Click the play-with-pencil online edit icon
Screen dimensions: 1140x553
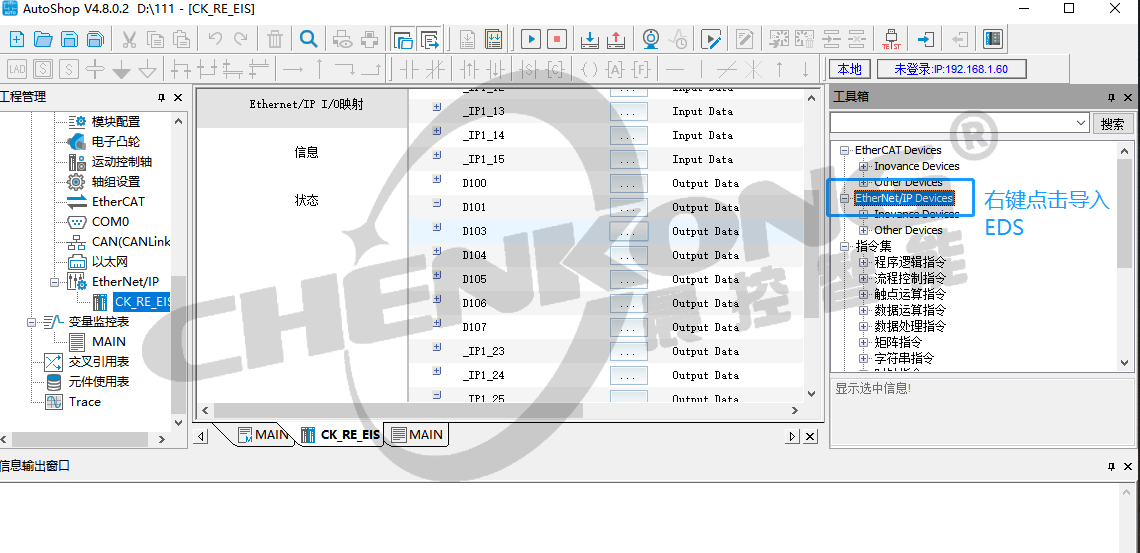tap(710, 39)
